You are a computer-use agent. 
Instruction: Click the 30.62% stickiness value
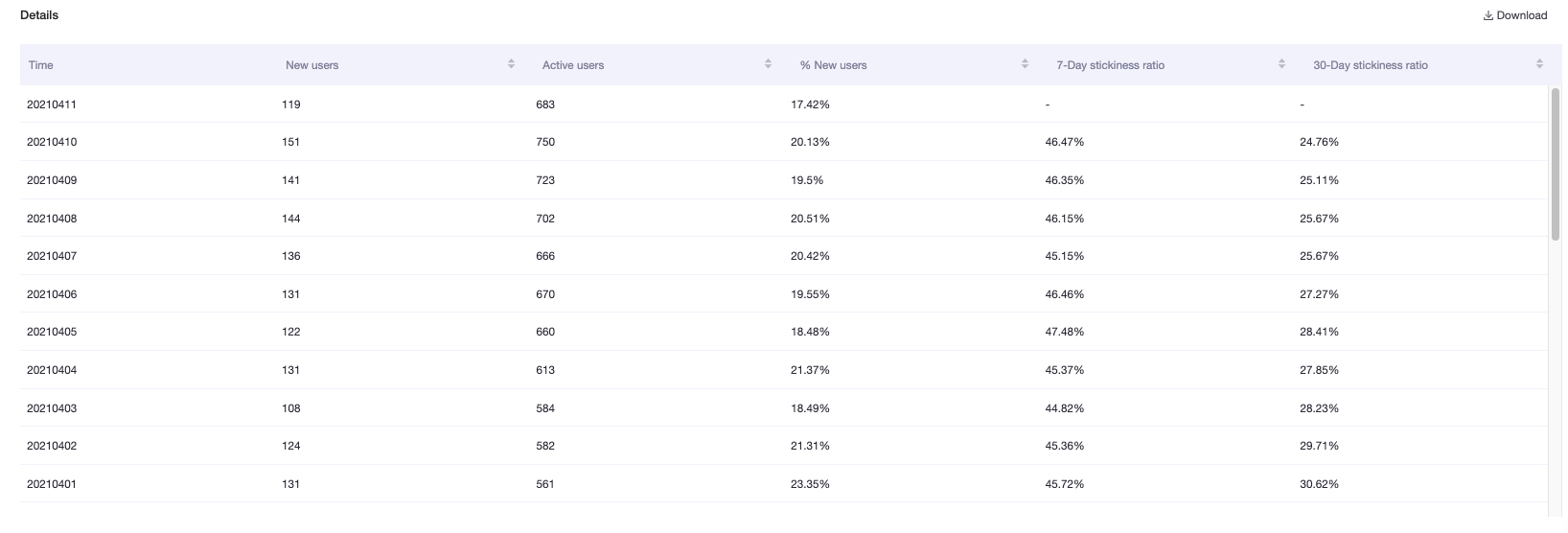pyautogui.click(x=1319, y=484)
